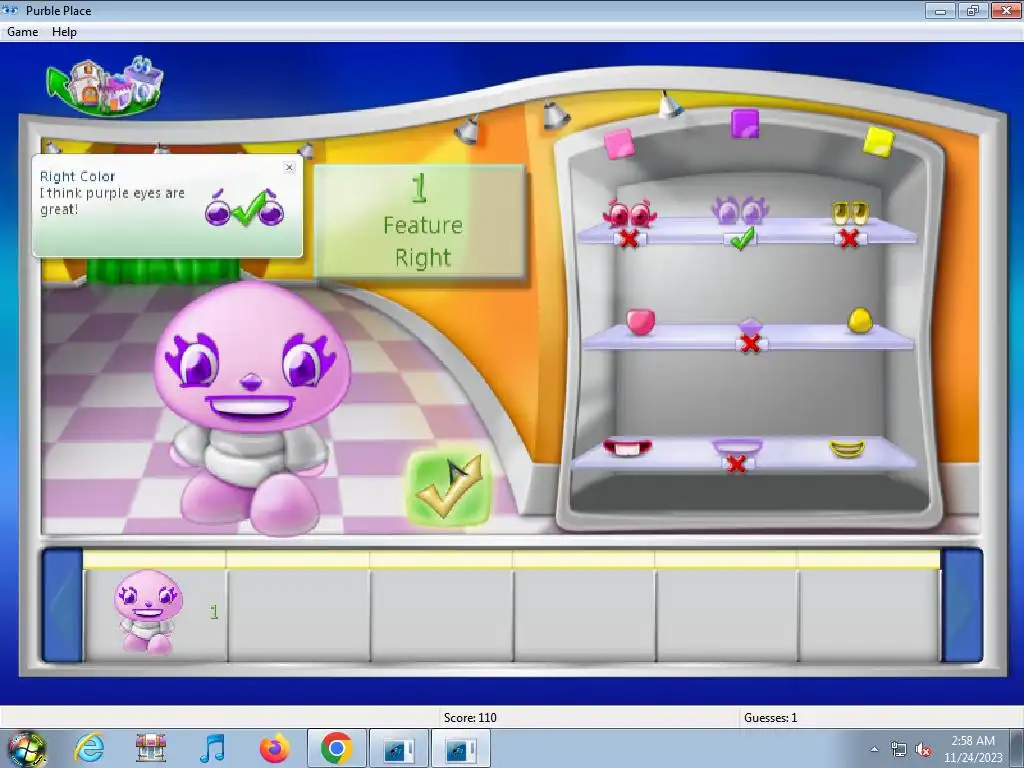The width and height of the screenshot is (1024, 768).
Task: Submit the guess with green checkmark button
Action: 449,488
